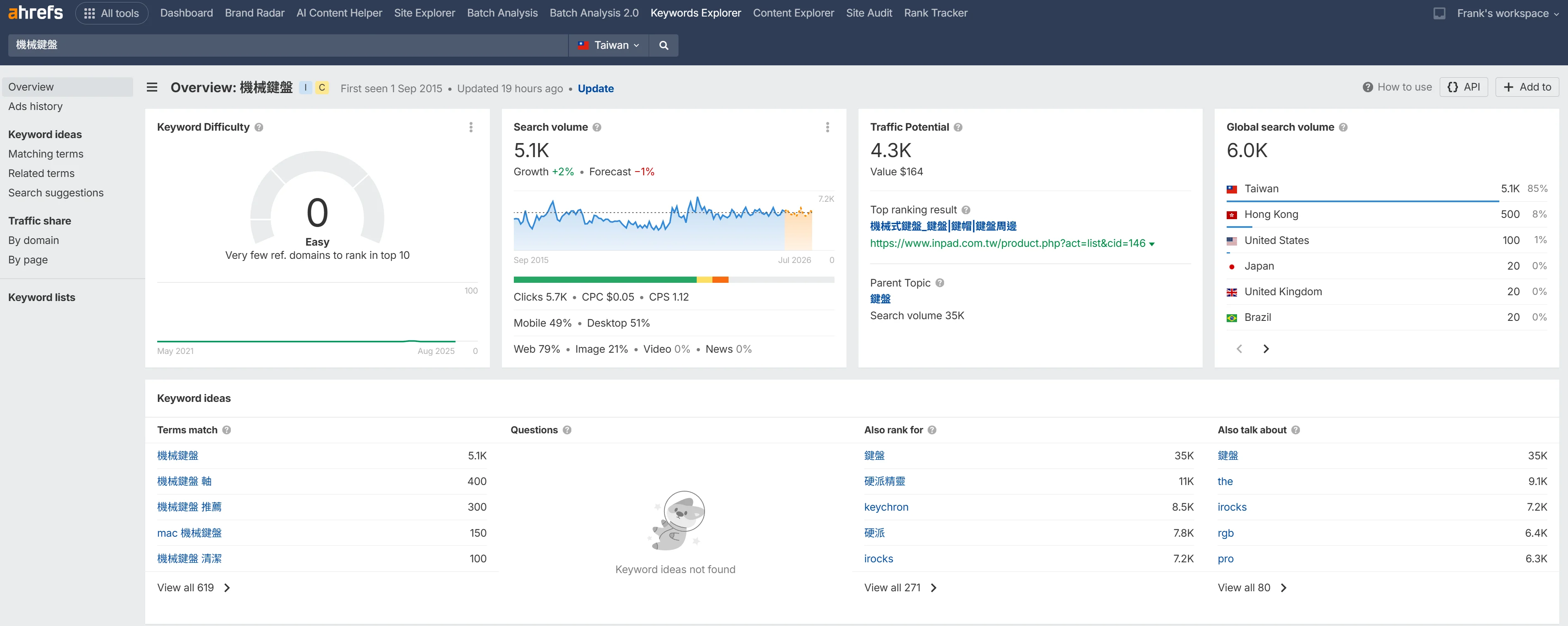Open the All tools grid menu
The width and height of the screenshot is (1568, 626).
[111, 13]
